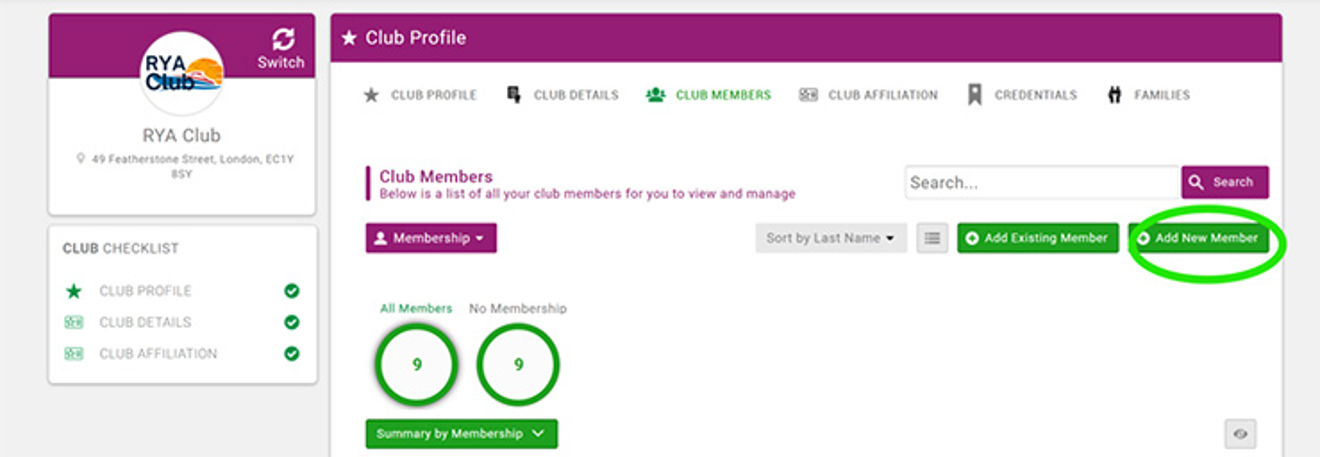Open the Sort by Last Name dropdown
The width and height of the screenshot is (1320, 457).
830,238
